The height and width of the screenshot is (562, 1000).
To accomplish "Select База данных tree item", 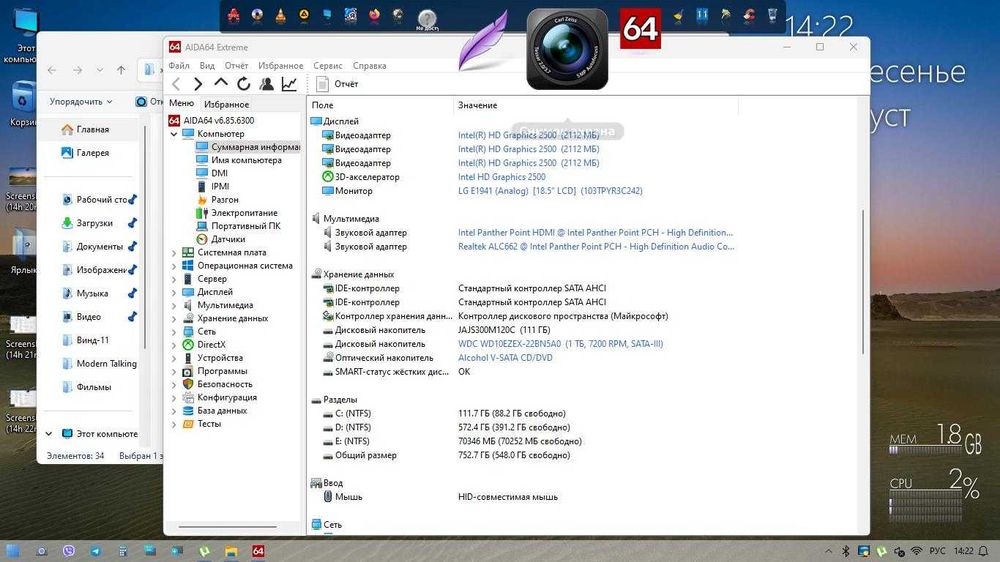I will (215, 411).
